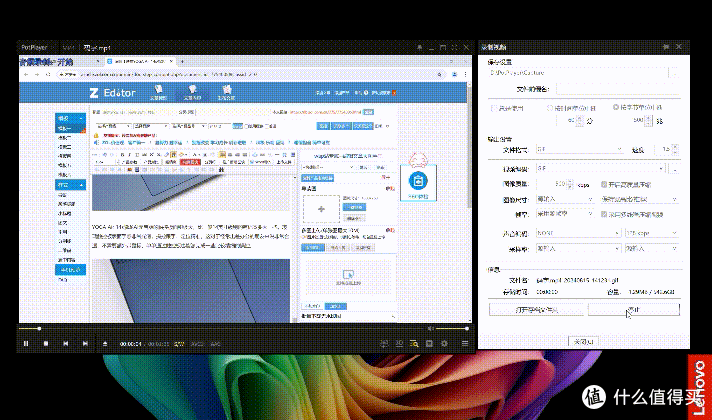
Task: Select the split-by-time (minutes) radio option
Action: [550, 108]
